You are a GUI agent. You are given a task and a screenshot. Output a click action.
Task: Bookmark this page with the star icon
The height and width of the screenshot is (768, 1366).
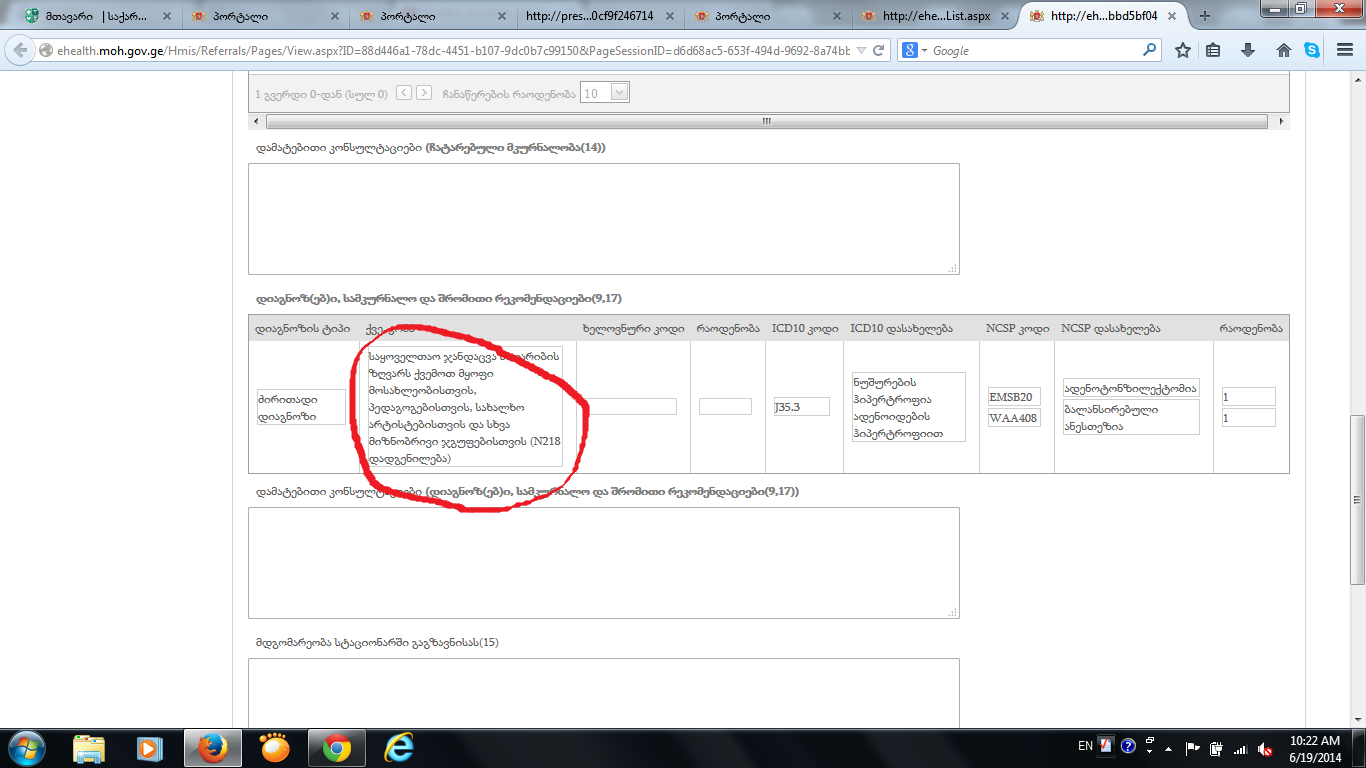1183,50
